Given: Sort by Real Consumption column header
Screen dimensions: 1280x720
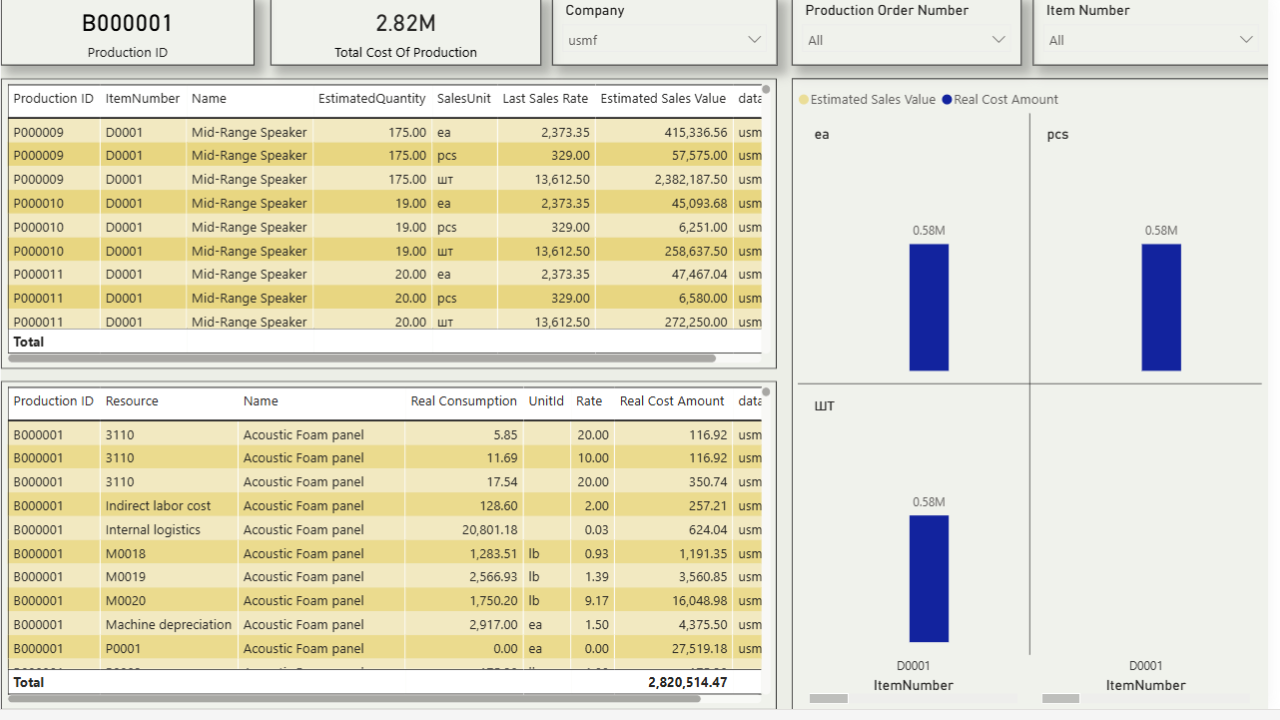Looking at the screenshot, I should pos(464,401).
